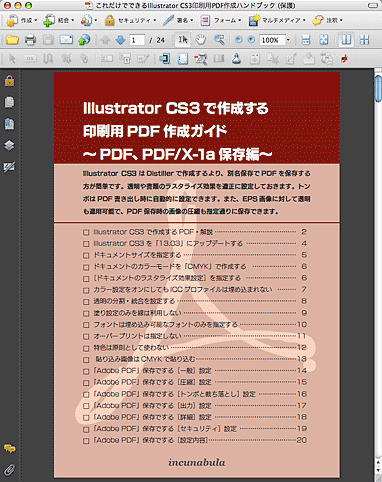Image resolution: width=382 pixels, height=482 pixels.
Task: Activate the text Select tool
Action: click(183, 40)
